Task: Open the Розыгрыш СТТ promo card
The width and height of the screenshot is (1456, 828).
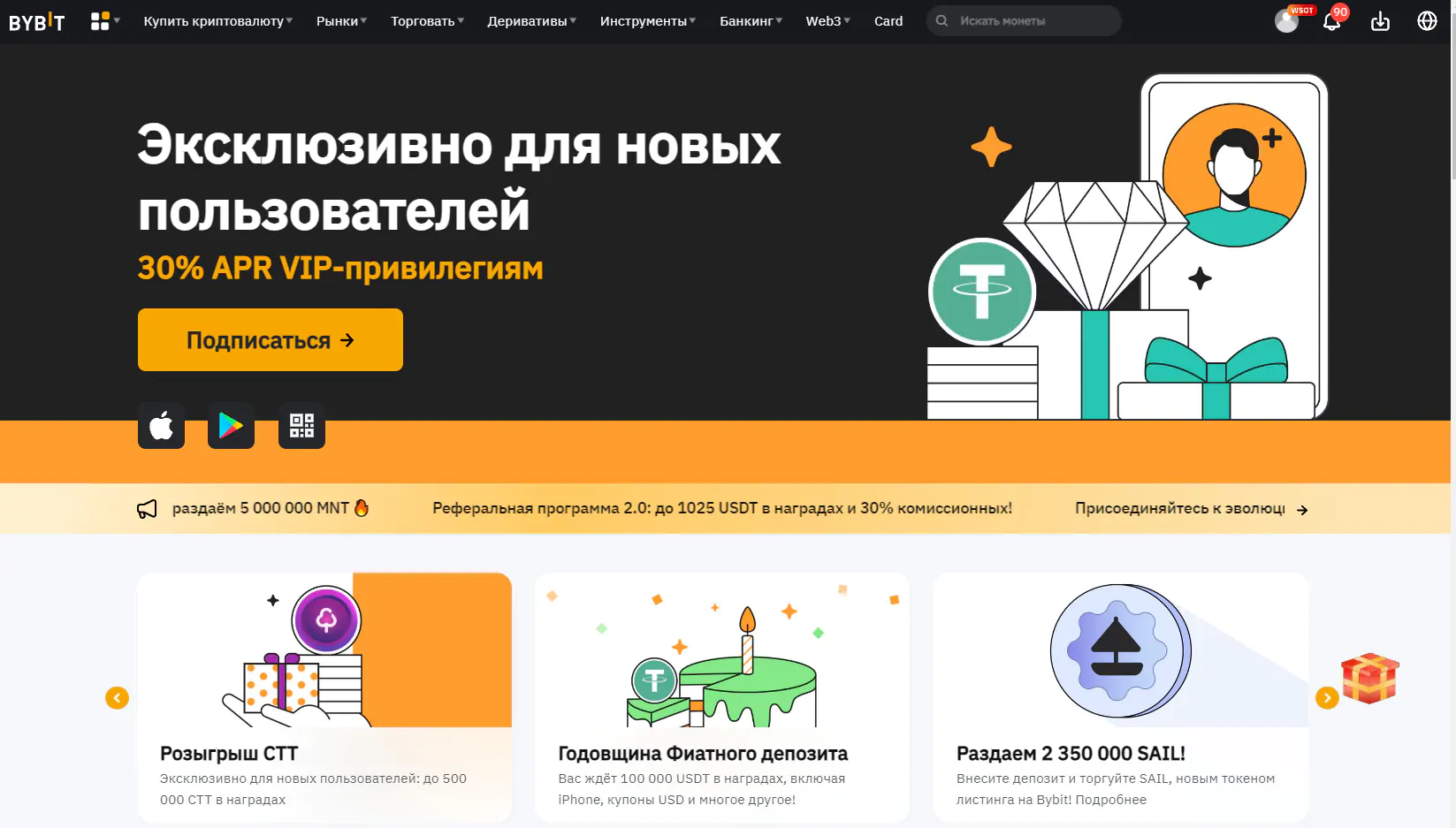Action: coord(324,697)
